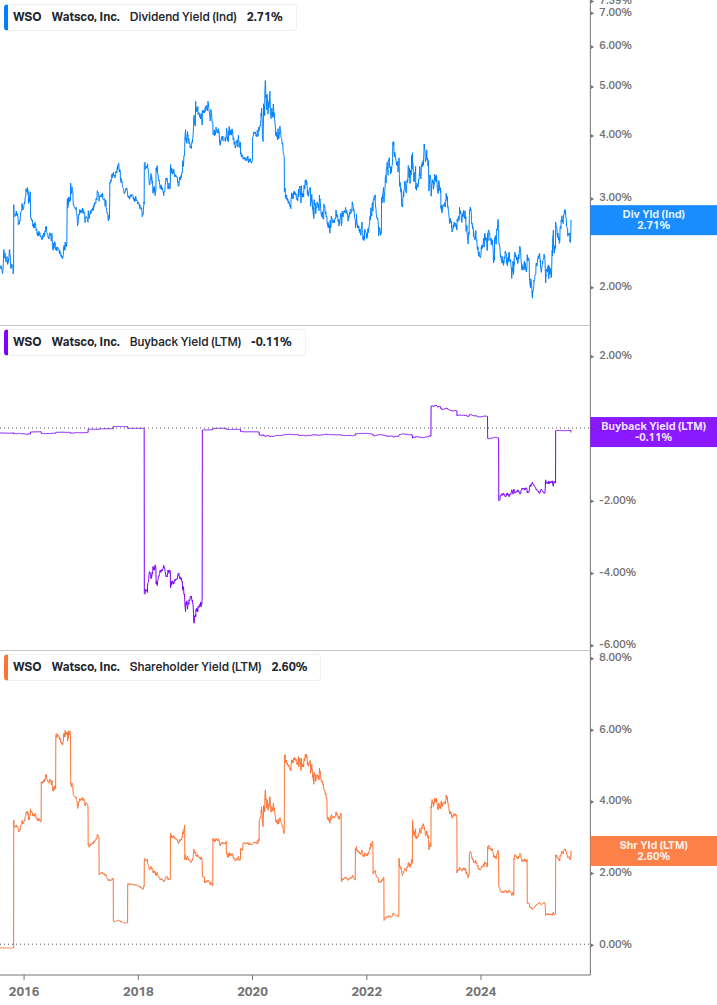The image size is (717, 1005).
Task: Click the blue Div Yld (Ind) 2.71% value tag
Action: point(654,220)
